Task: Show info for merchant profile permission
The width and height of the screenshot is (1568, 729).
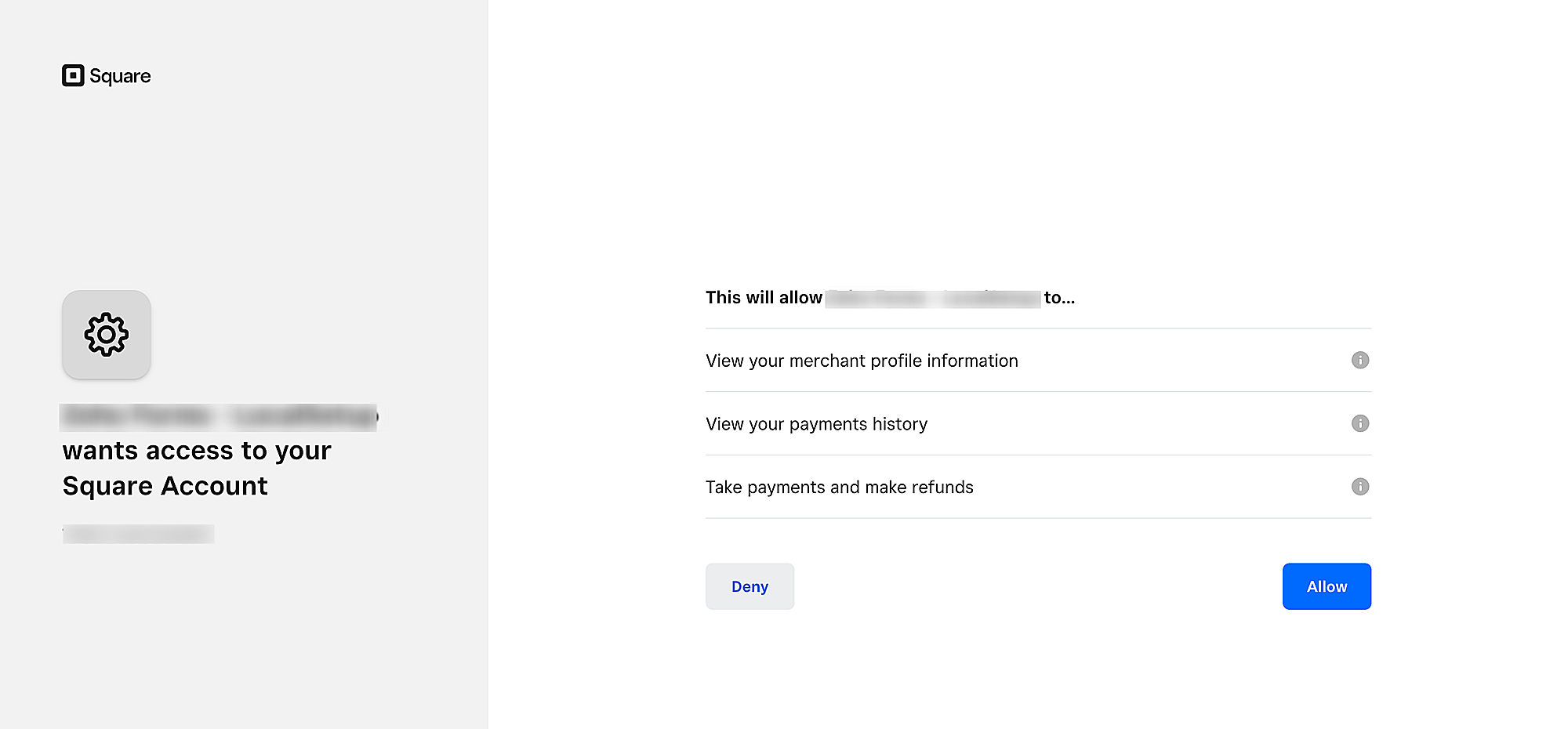Action: (1360, 360)
